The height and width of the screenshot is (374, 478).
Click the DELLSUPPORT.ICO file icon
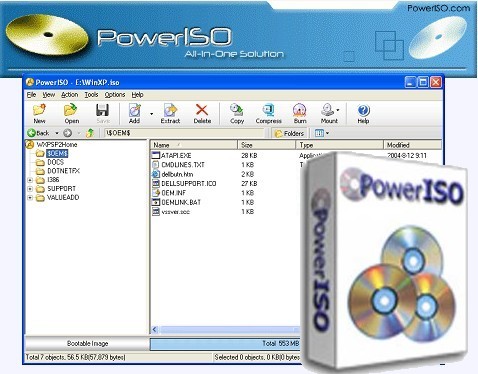tap(156, 183)
